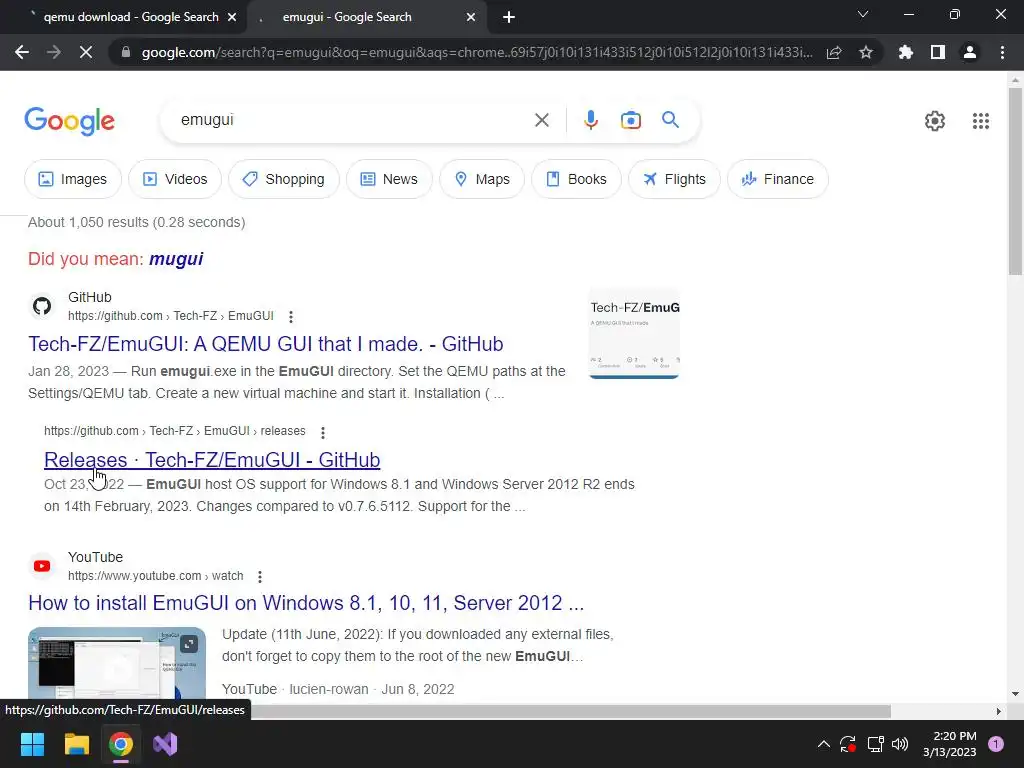Click the GitHub favicon on first result

coord(42,306)
